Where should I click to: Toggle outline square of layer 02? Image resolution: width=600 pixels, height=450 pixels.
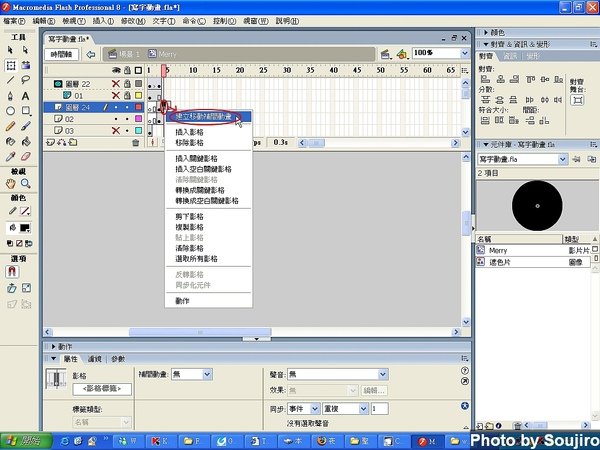click(x=139, y=119)
